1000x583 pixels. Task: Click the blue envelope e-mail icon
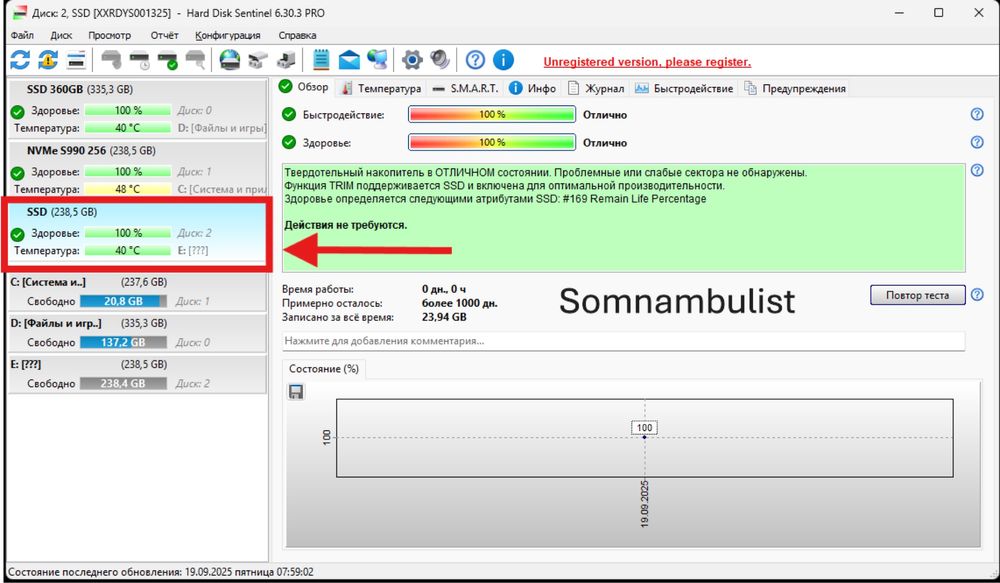point(349,60)
